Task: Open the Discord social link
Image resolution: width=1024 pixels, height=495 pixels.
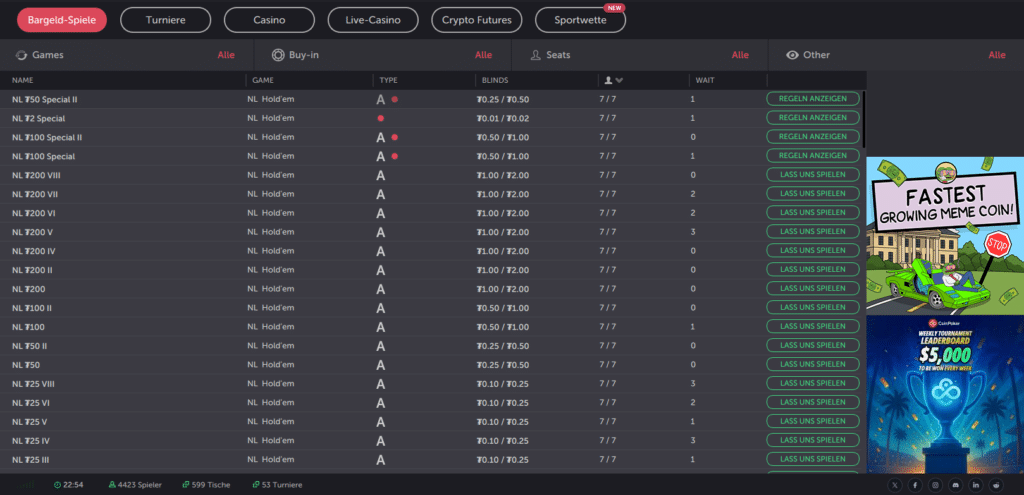Action: [x=956, y=485]
